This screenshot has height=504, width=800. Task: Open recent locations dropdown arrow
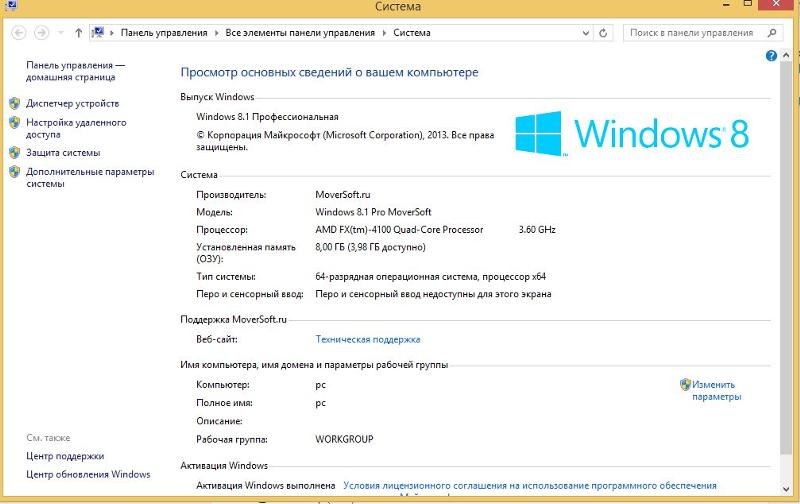61,33
